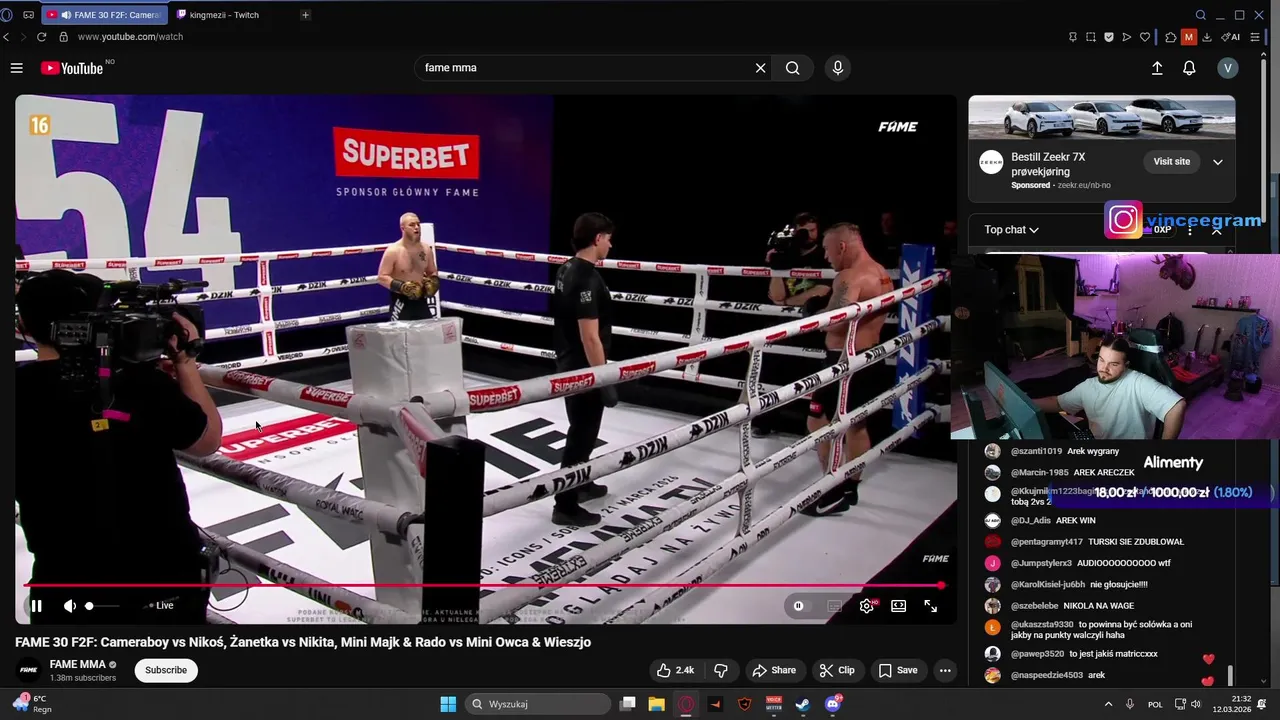Open File Explorer from the taskbar

(657, 704)
